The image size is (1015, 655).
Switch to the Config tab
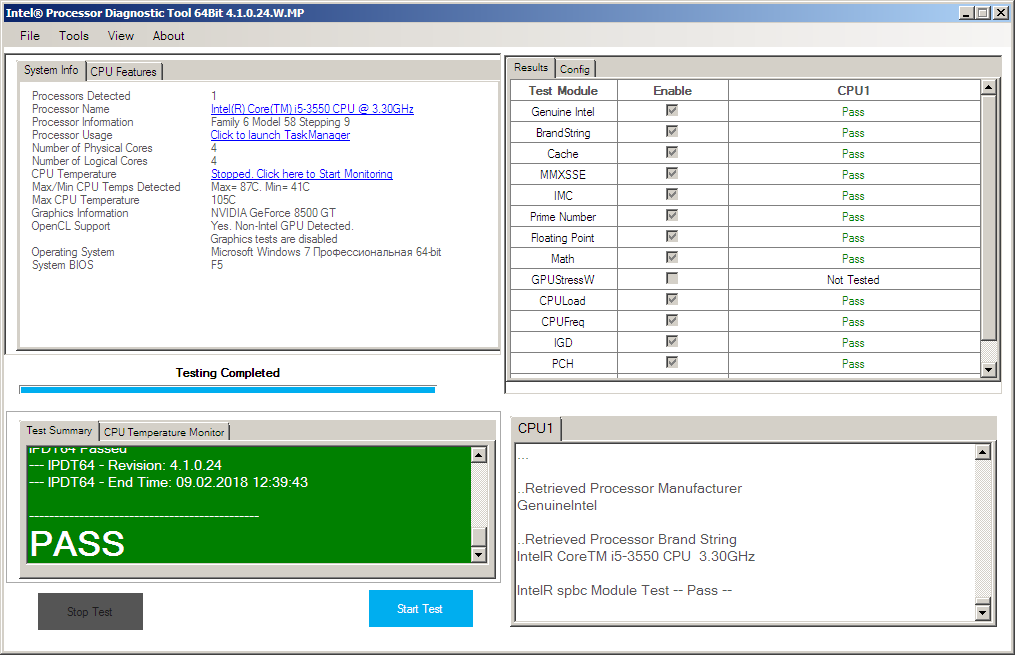[575, 69]
